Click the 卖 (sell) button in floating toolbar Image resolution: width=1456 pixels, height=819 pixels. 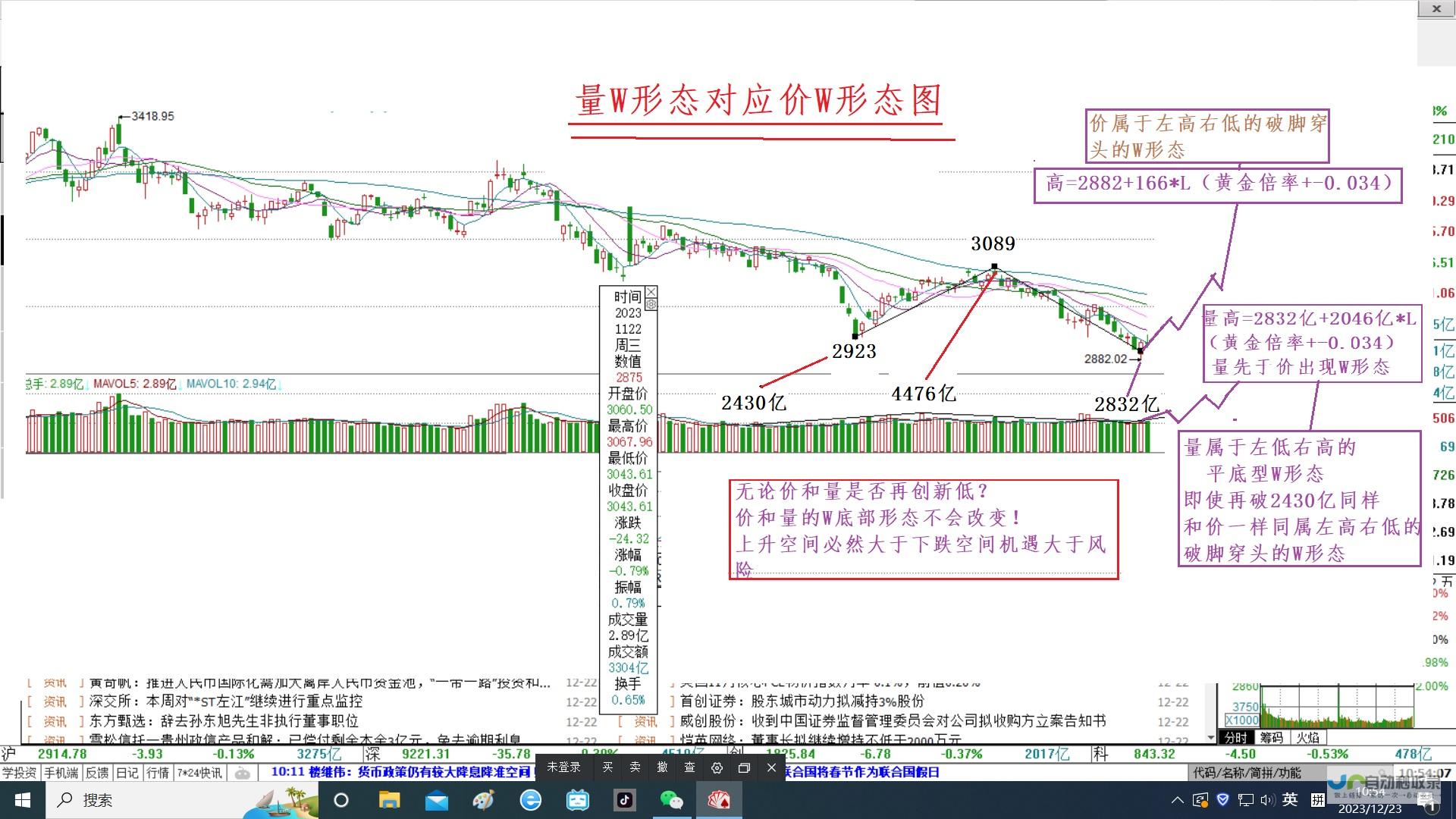point(635,767)
